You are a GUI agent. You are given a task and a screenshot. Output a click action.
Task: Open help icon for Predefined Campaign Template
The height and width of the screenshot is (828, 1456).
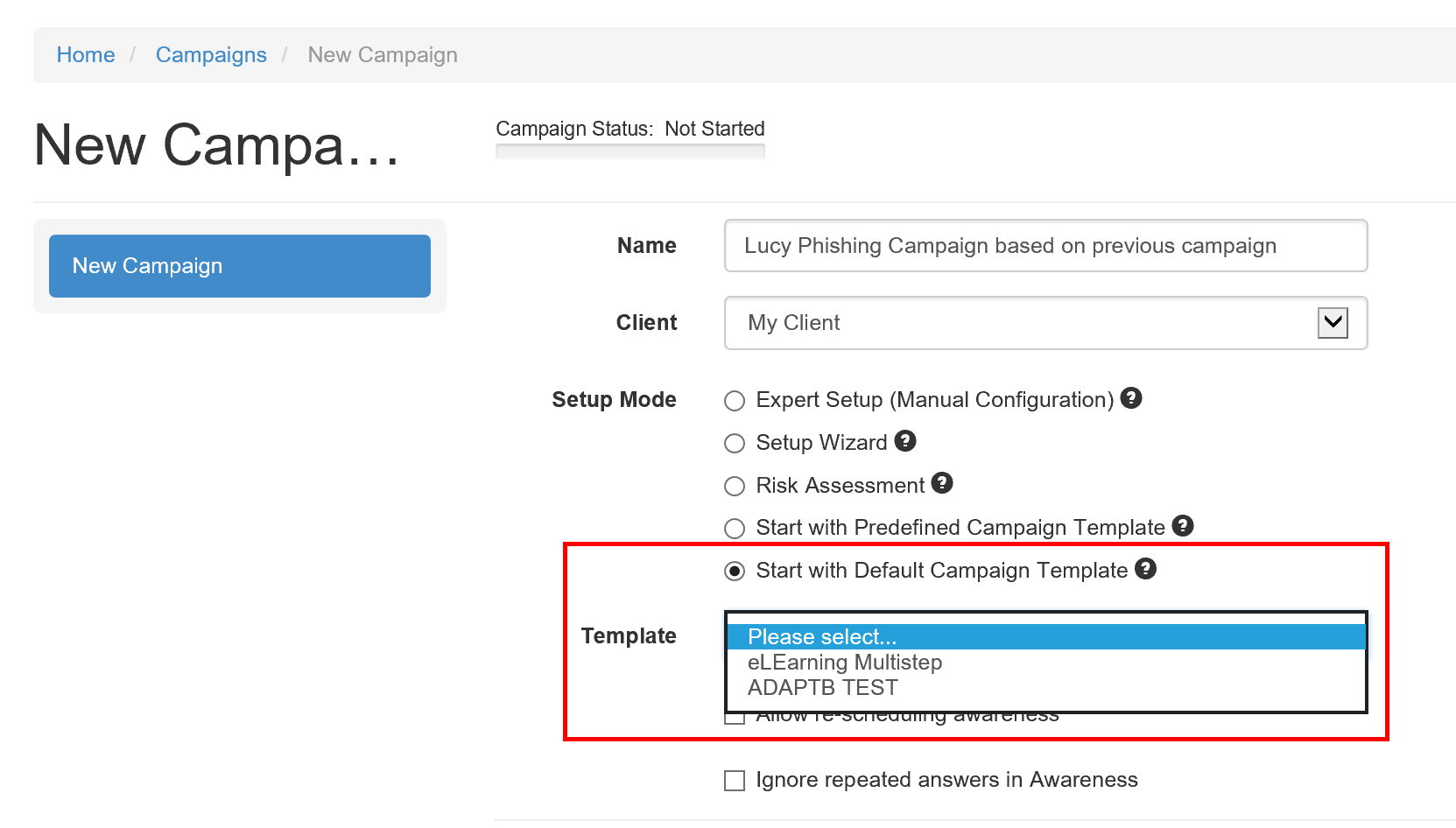pyautogui.click(x=1183, y=526)
